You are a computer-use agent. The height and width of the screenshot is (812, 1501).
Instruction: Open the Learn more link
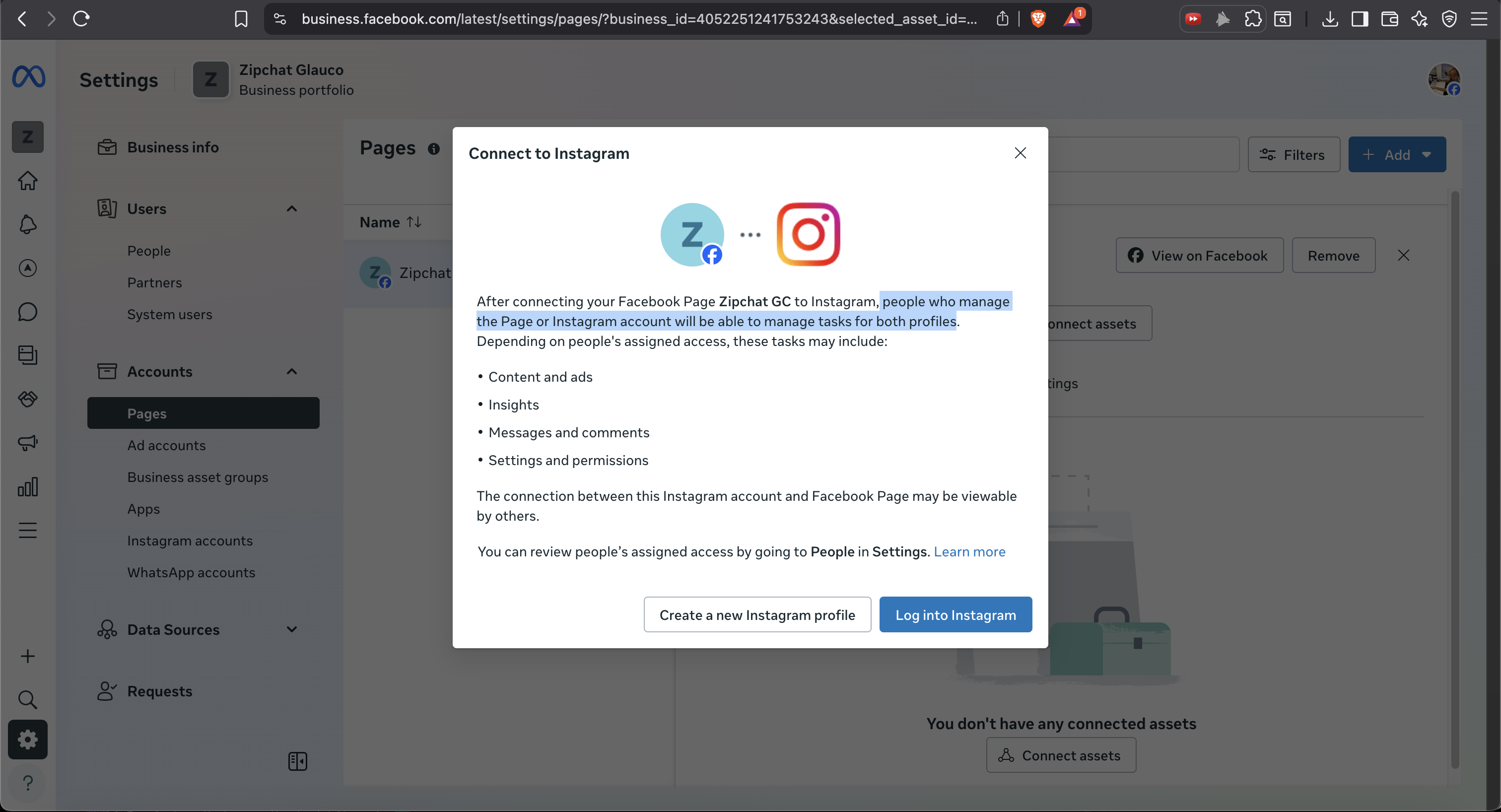(969, 551)
